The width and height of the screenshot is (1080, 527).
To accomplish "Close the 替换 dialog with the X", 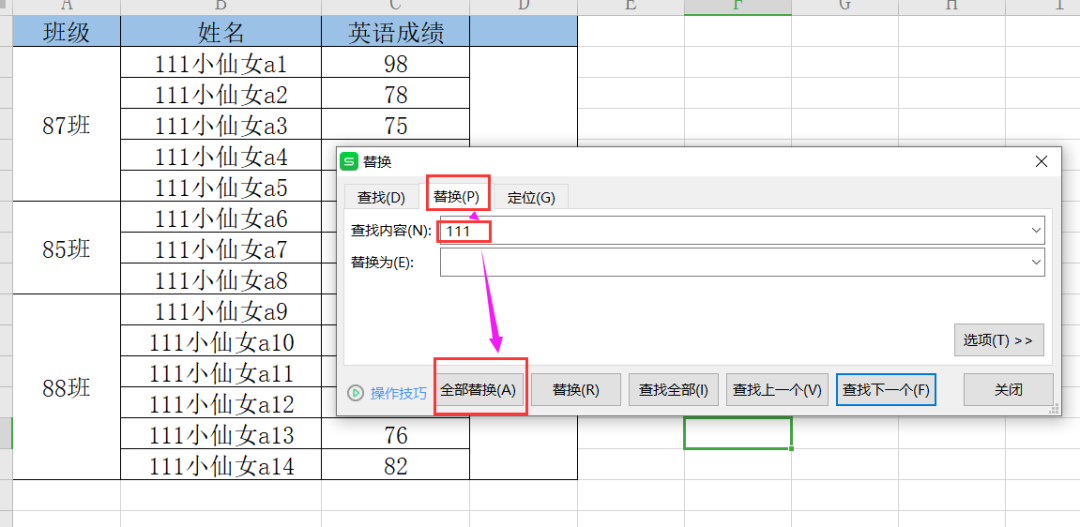I will point(1041,161).
